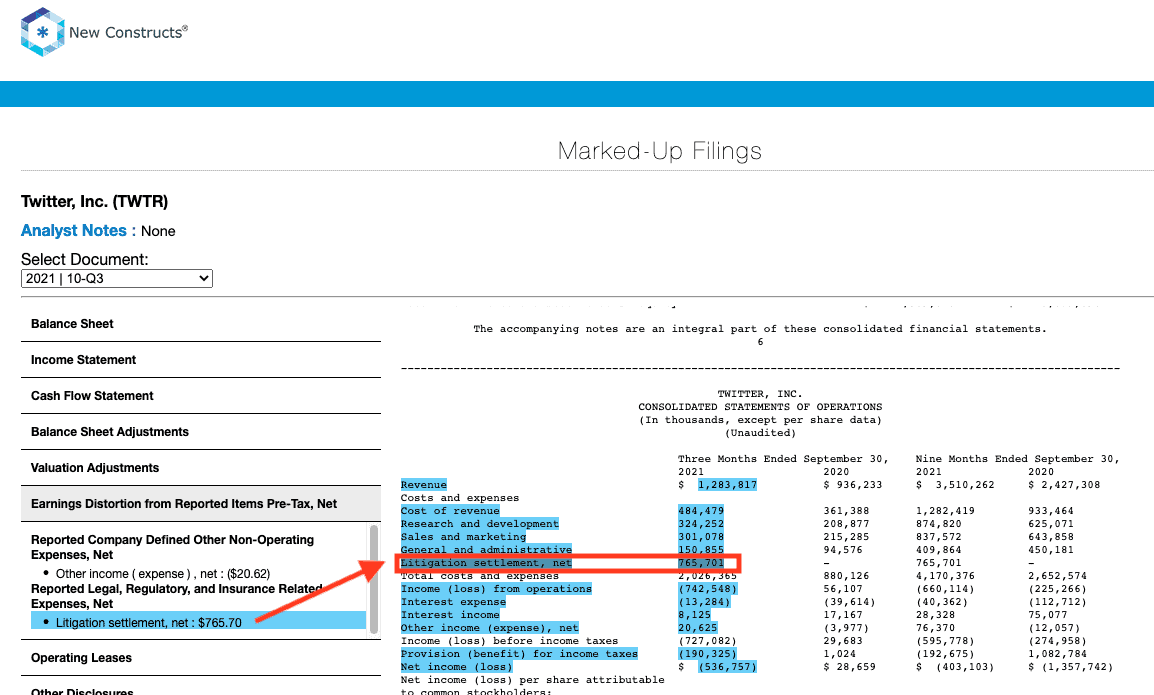
Task: Click highlighted 'Research and development' label
Action: tap(480, 523)
